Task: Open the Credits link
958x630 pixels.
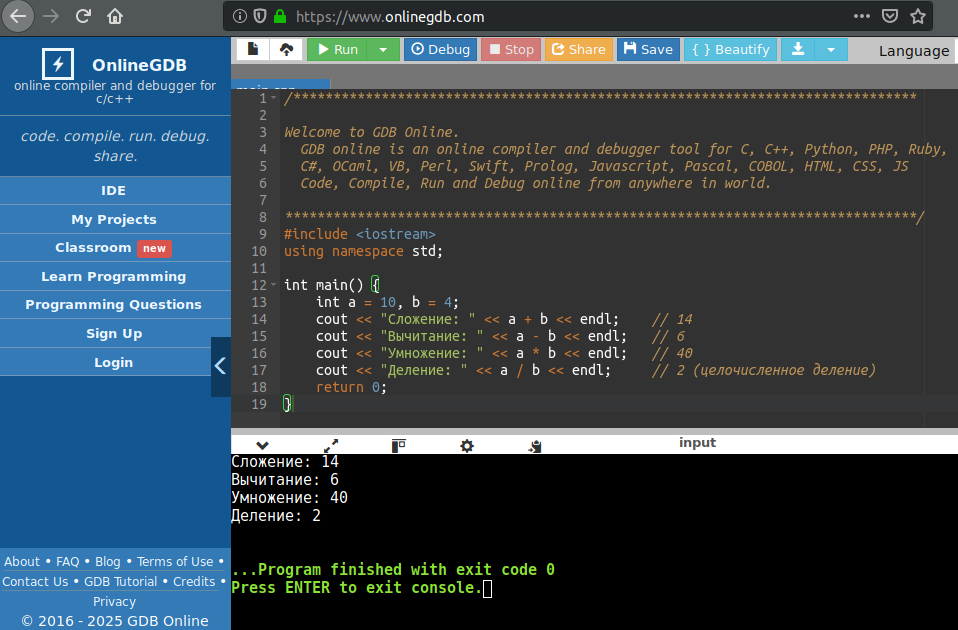Action: [194, 582]
